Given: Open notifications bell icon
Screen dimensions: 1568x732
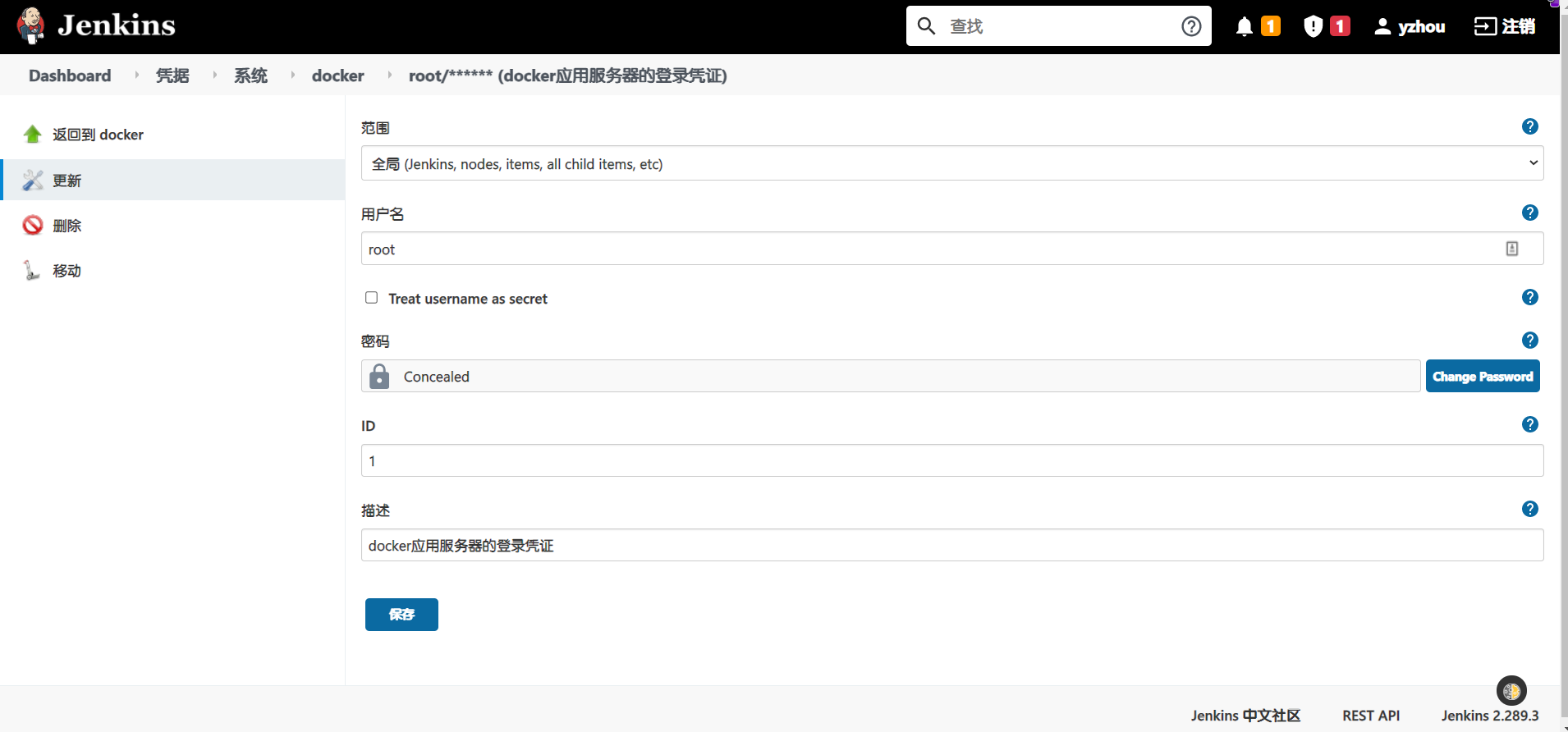Looking at the screenshot, I should 1245,26.
